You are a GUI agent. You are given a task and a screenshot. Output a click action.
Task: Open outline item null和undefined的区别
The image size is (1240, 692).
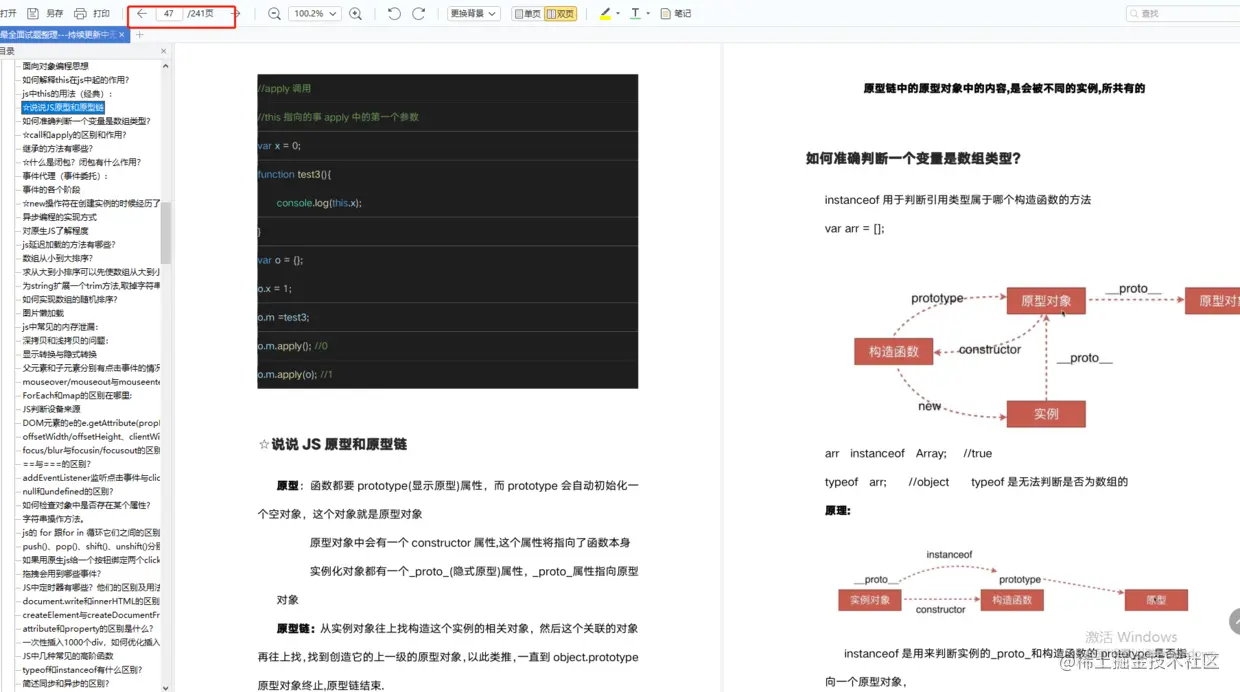pyautogui.click(x=67, y=492)
